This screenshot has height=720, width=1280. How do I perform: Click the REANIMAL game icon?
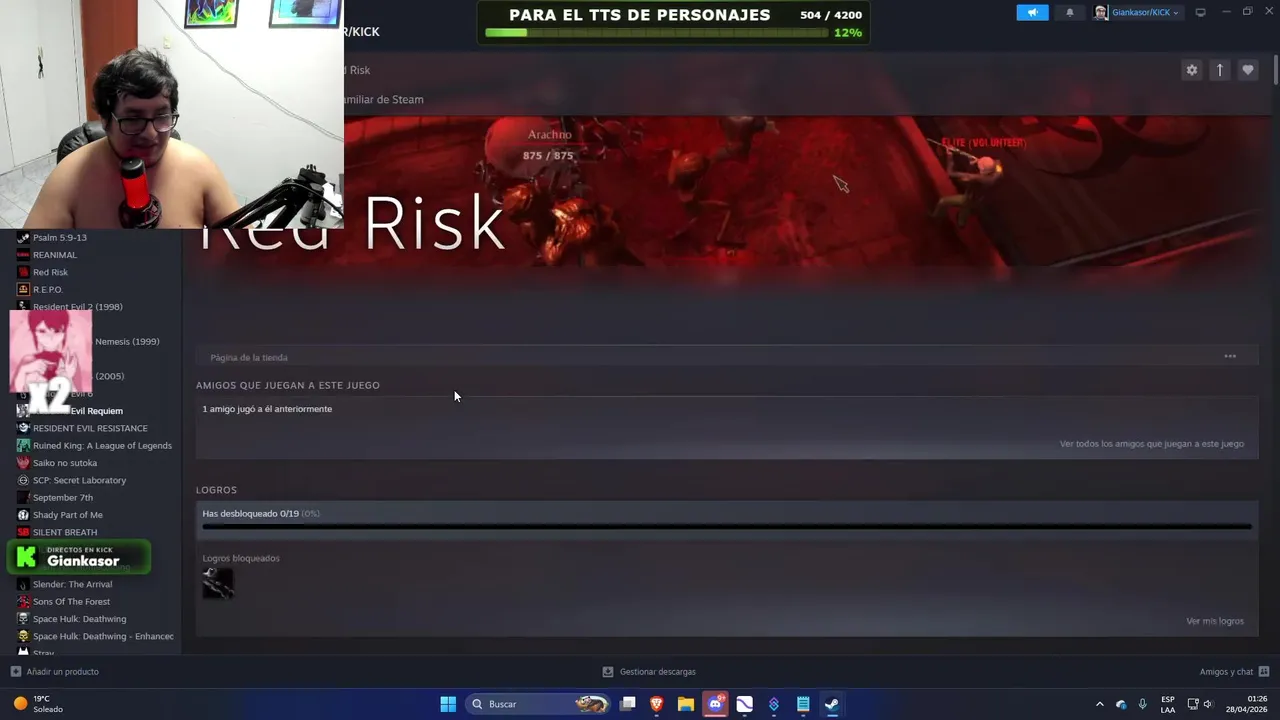coord(23,255)
